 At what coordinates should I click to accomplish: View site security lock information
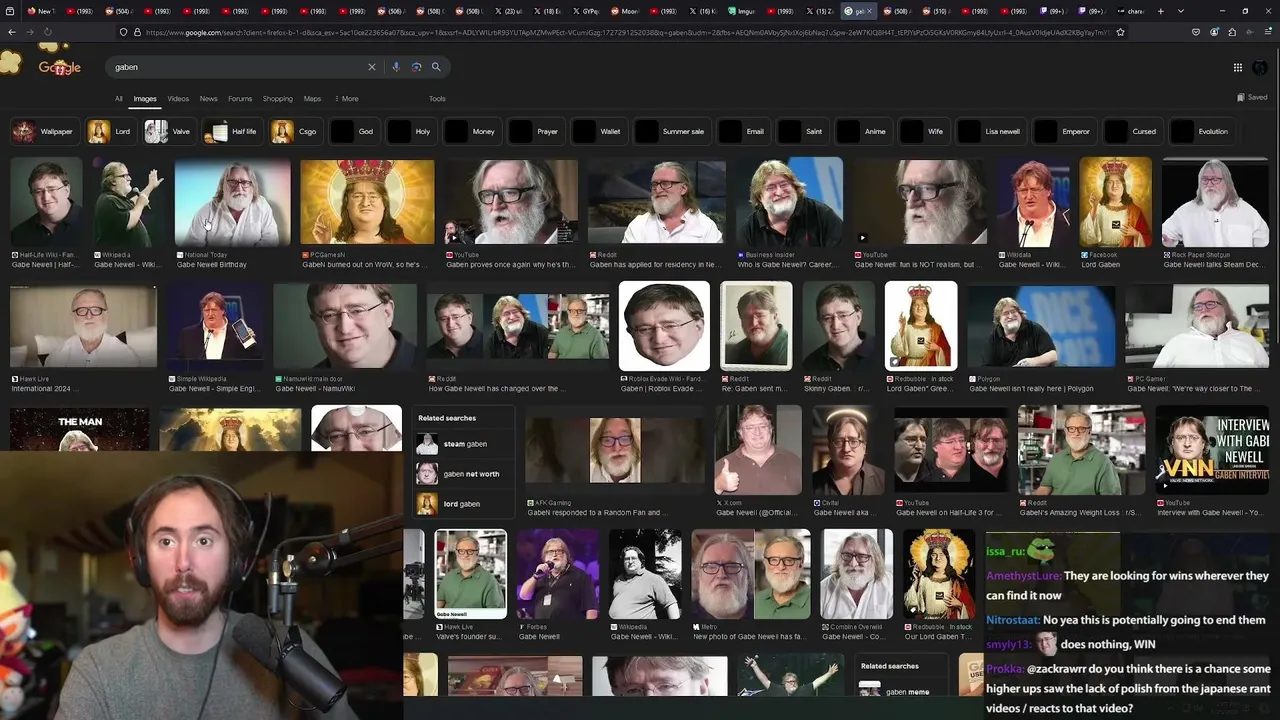pos(137,32)
